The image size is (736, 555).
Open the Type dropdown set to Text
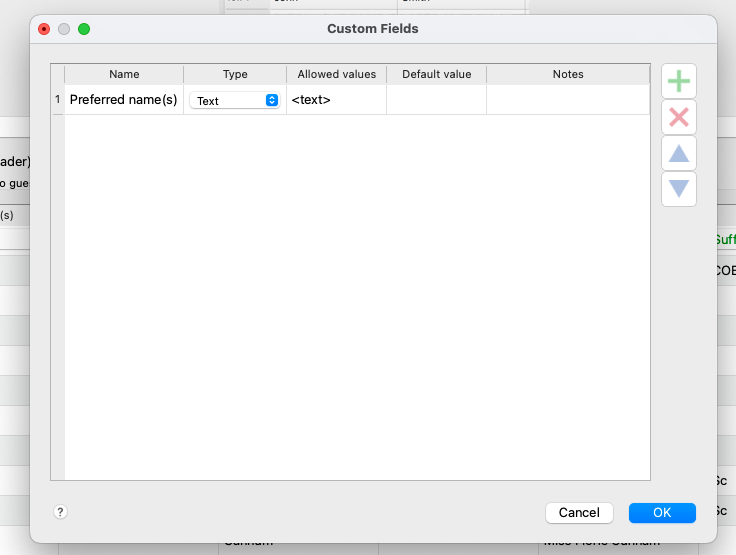pos(235,101)
